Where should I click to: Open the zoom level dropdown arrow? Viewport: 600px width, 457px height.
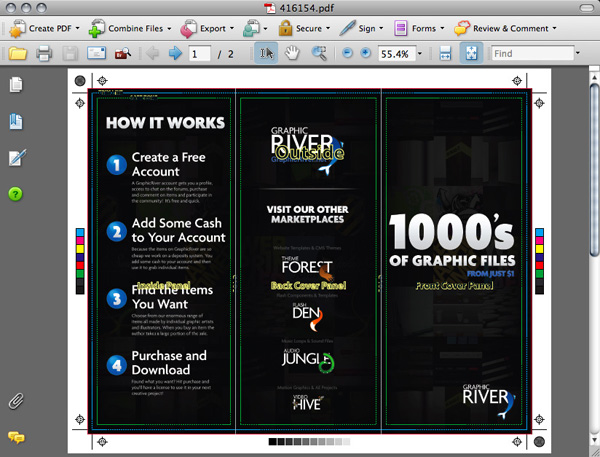[x=420, y=54]
